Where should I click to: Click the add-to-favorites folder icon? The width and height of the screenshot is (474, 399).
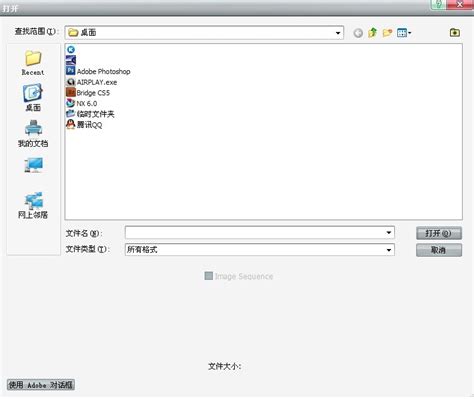click(x=455, y=32)
